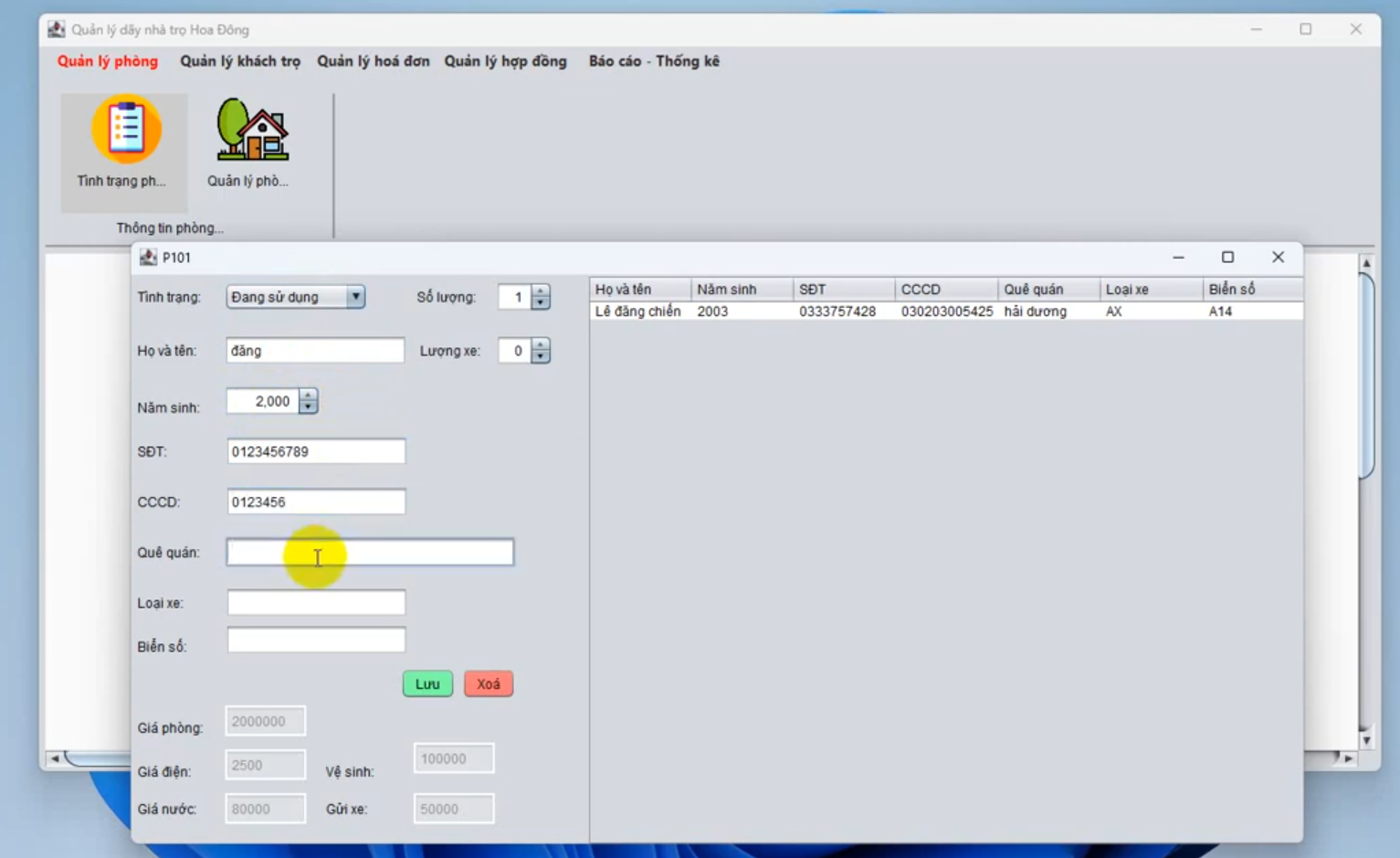Click the main window vertical scrollbar thumb
Viewport: 1400px width, 858px height.
[1367, 376]
